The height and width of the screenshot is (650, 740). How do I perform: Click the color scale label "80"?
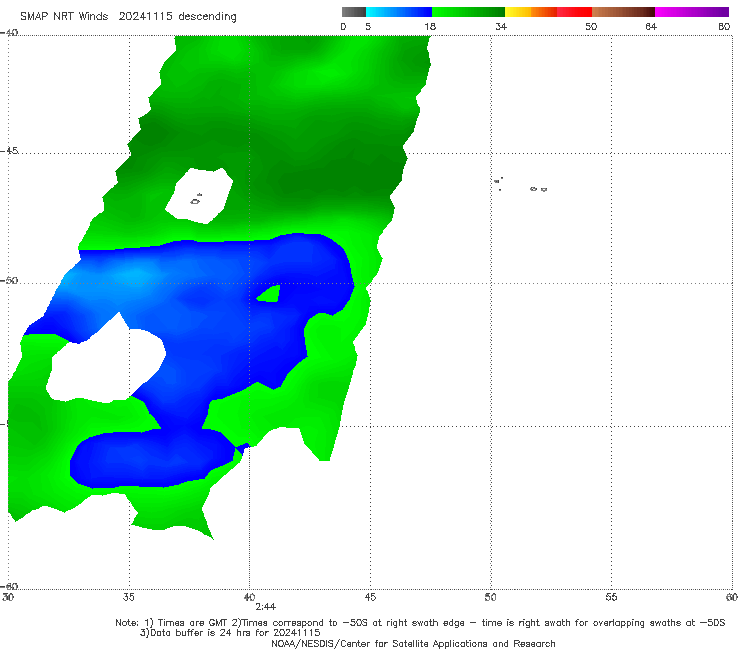point(724,26)
